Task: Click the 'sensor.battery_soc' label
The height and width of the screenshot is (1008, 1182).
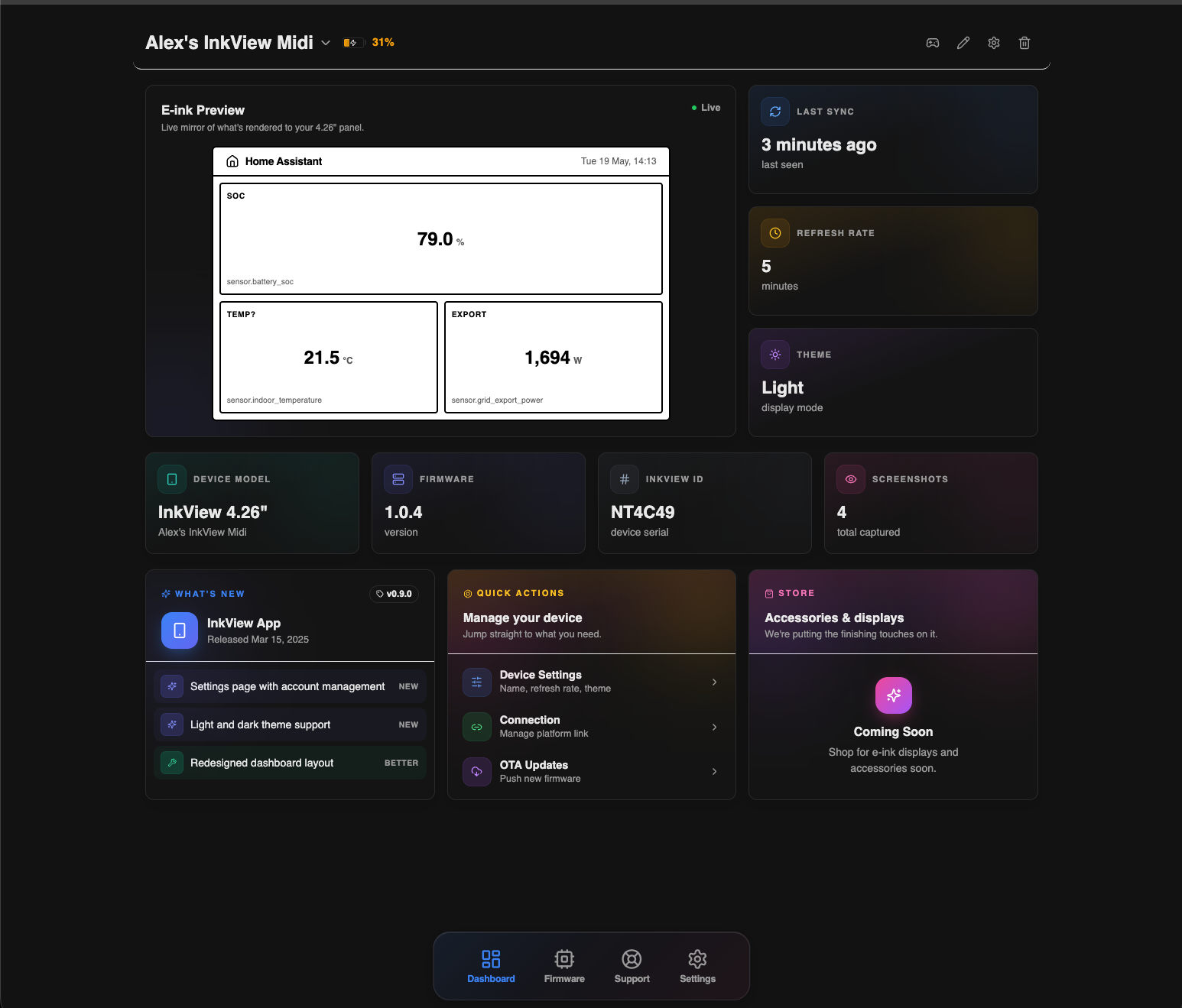Action: 260,282
